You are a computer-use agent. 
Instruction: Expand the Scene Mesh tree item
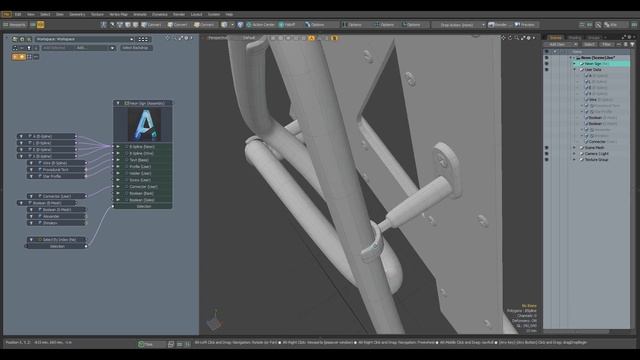coord(574,148)
